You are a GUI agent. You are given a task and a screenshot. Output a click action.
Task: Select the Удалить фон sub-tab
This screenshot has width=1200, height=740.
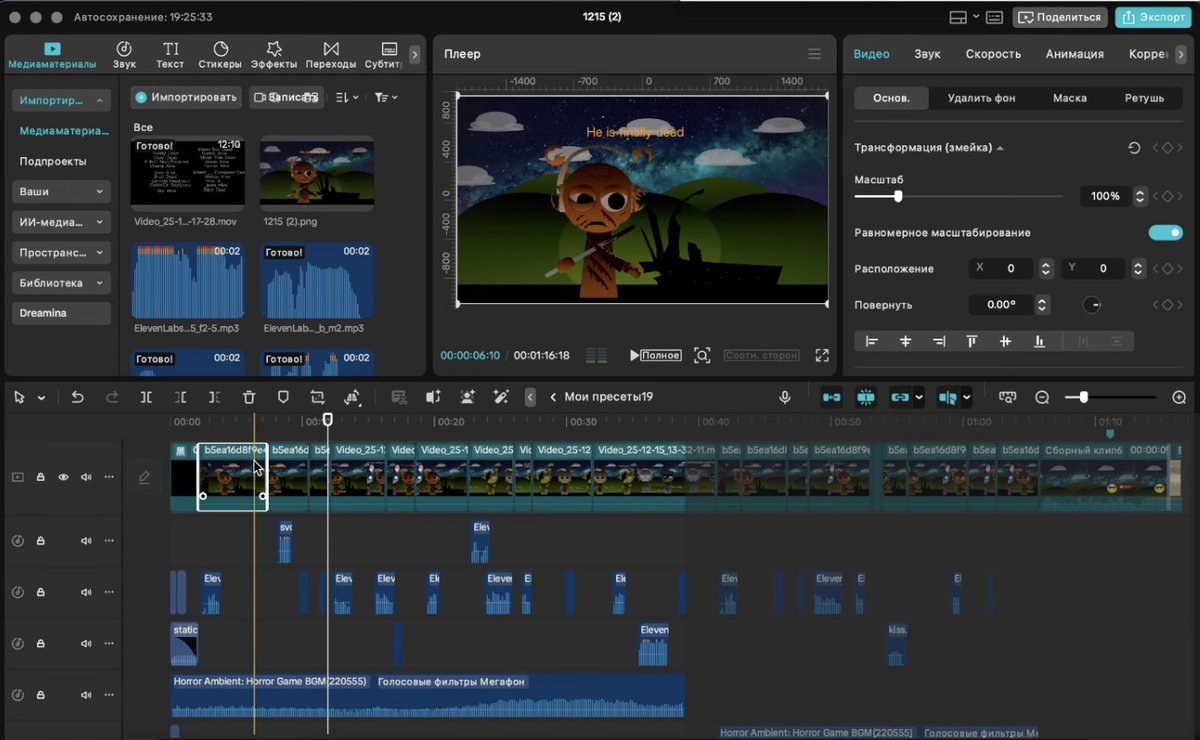coord(981,98)
